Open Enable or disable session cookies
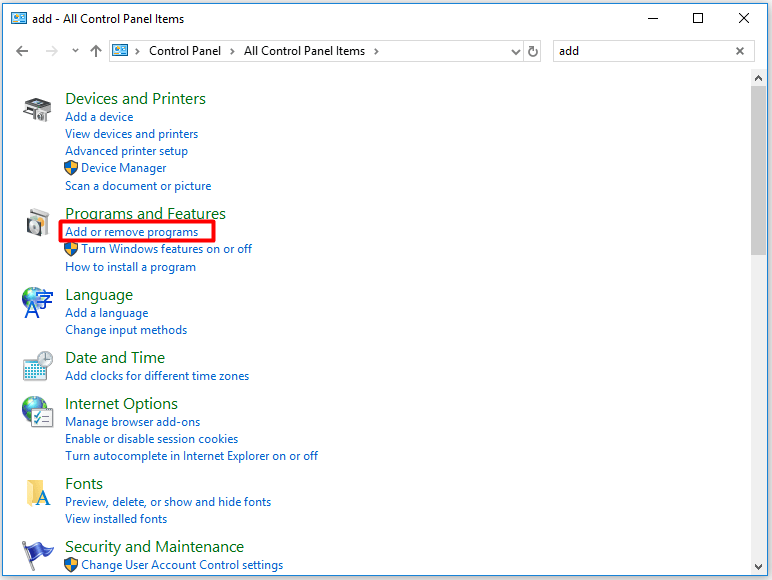772x580 pixels. (152, 439)
